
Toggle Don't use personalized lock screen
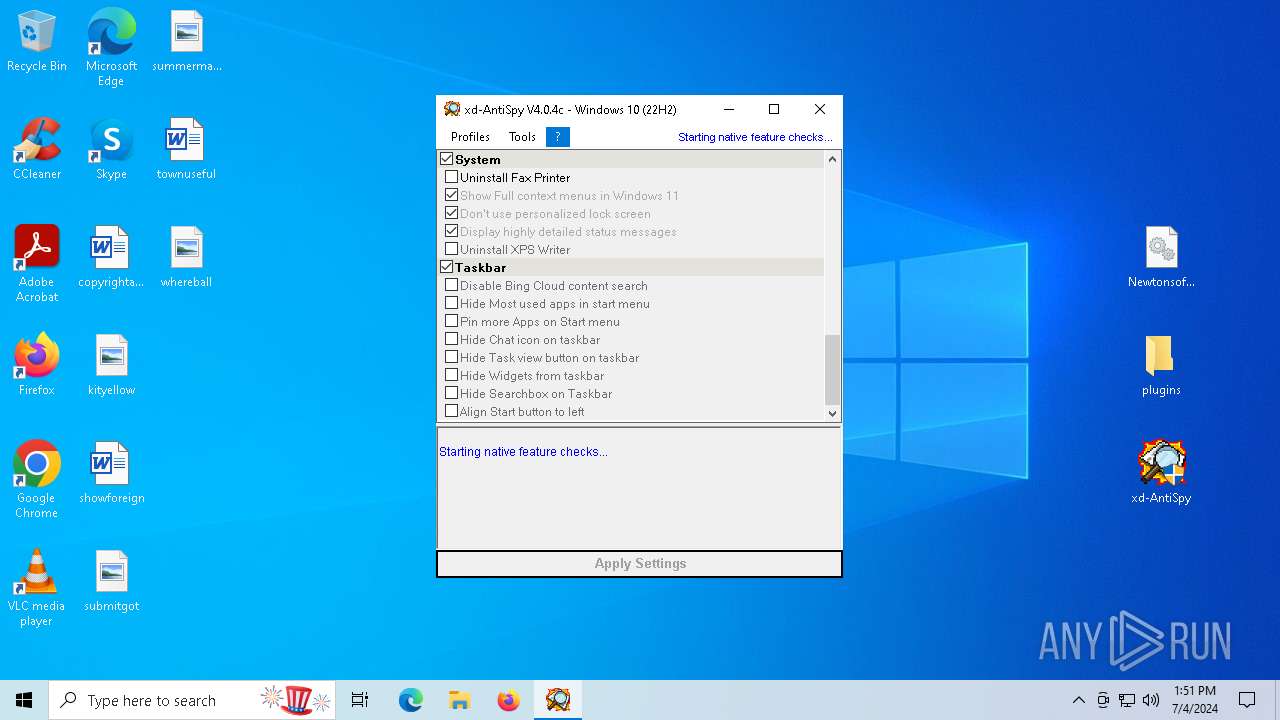click(x=452, y=213)
